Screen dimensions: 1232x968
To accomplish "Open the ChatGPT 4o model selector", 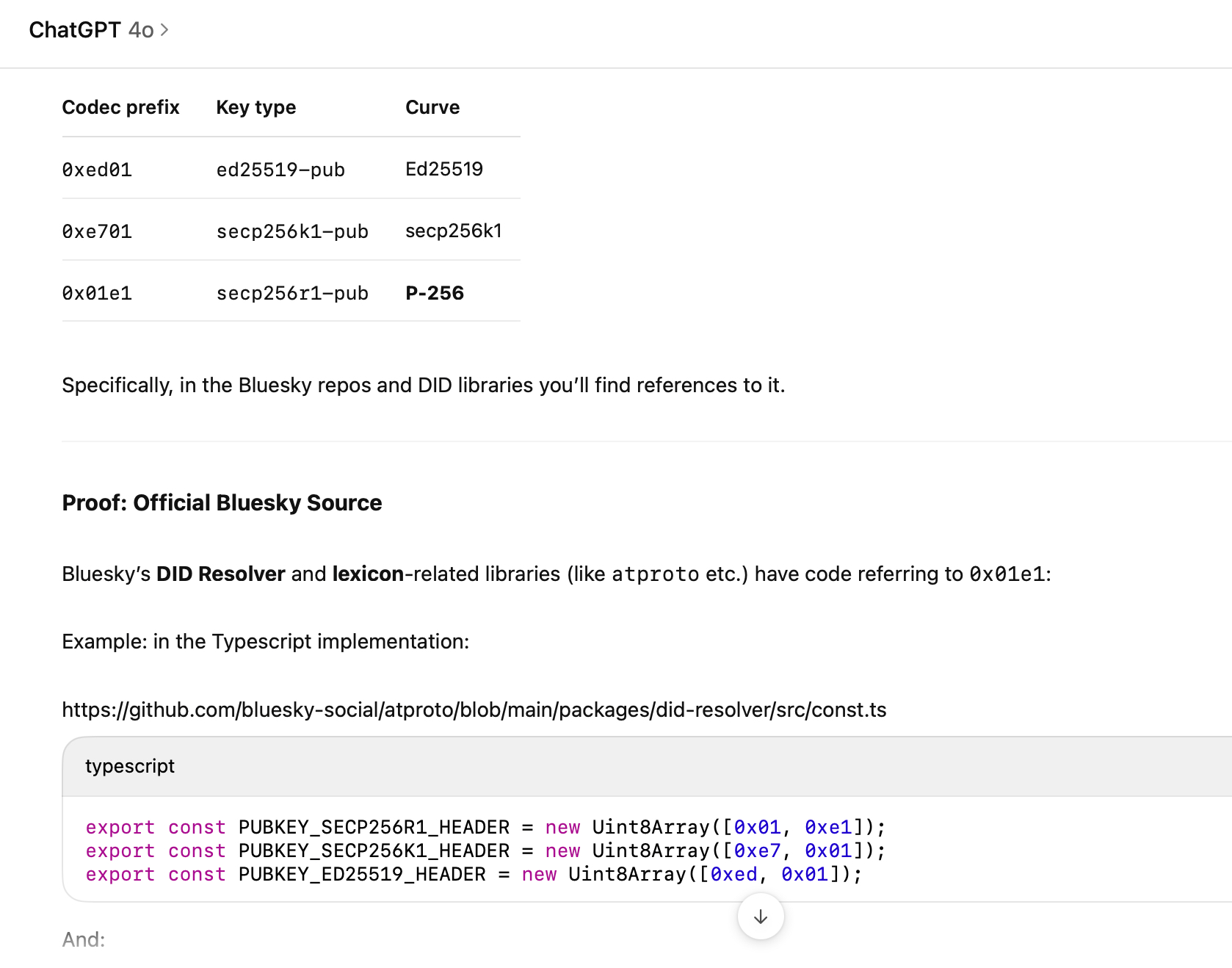I will (x=91, y=30).
